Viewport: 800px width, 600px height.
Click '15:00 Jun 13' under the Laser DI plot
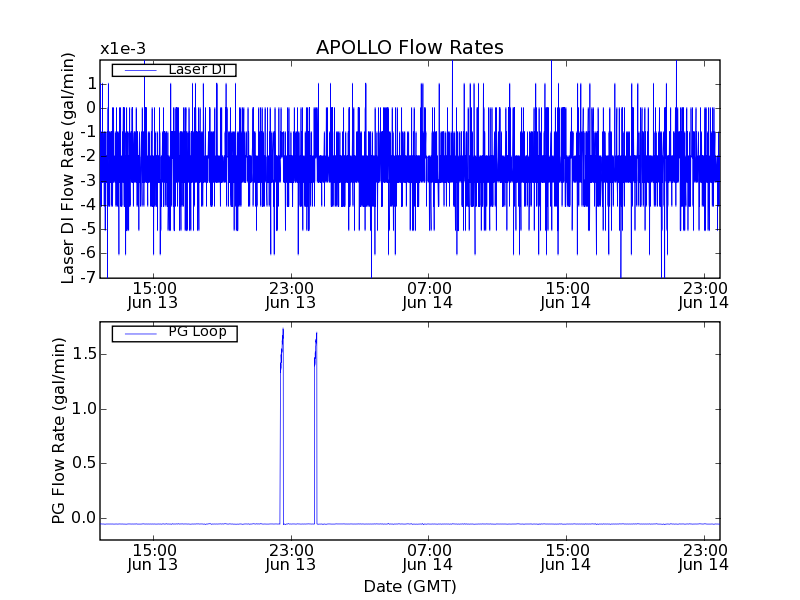pyautogui.click(x=153, y=295)
